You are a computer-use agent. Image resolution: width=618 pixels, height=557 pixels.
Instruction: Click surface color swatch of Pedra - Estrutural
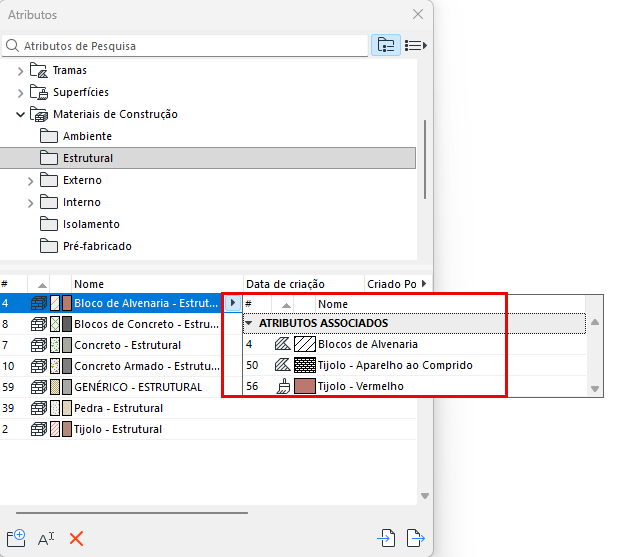pyautogui.click(x=67, y=408)
